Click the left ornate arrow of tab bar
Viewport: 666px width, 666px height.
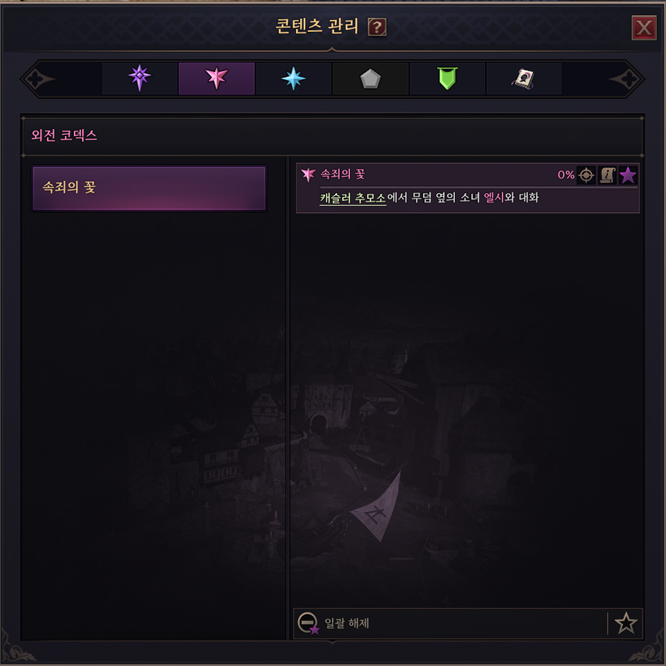39,79
